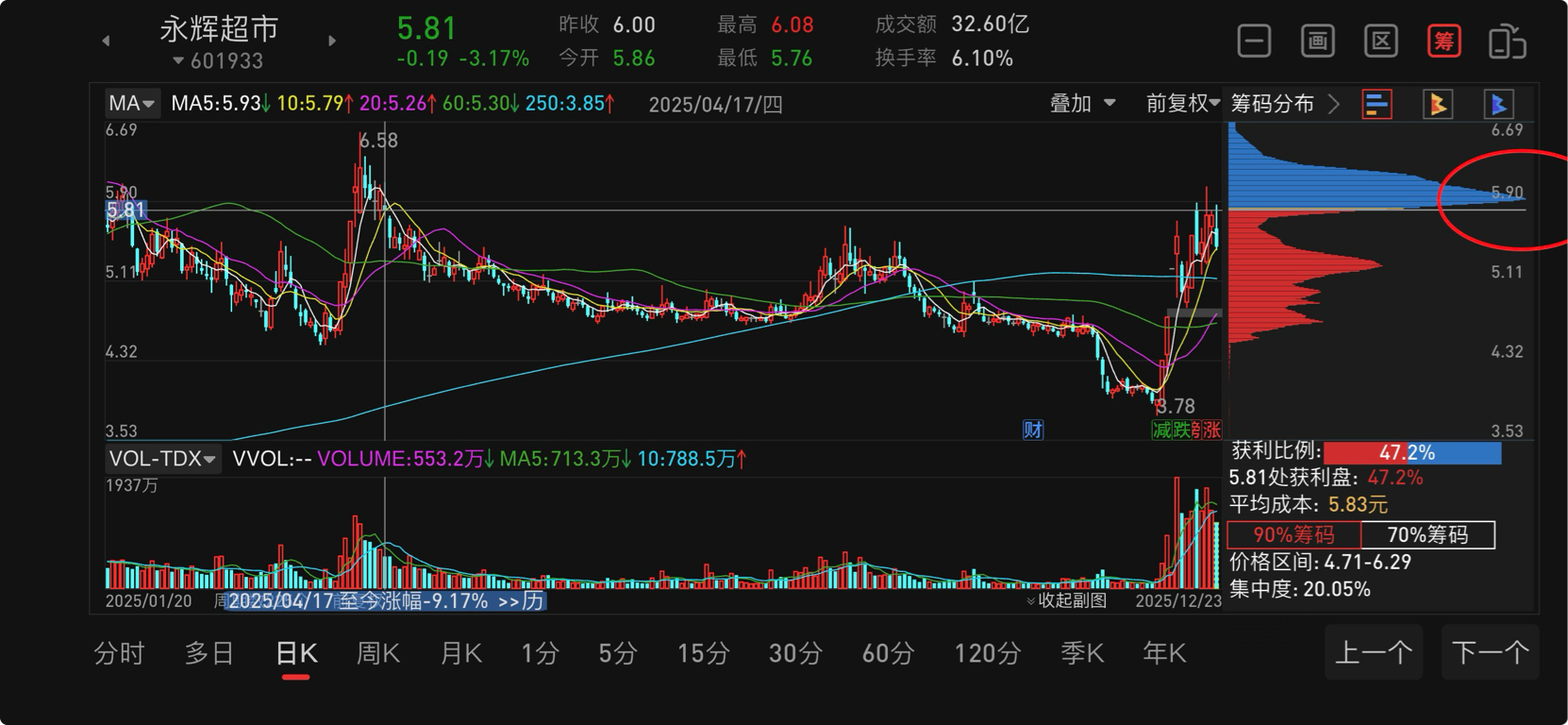Switch to 年K yearly tab
This screenshot has height=725, width=1568.
coord(1164,653)
